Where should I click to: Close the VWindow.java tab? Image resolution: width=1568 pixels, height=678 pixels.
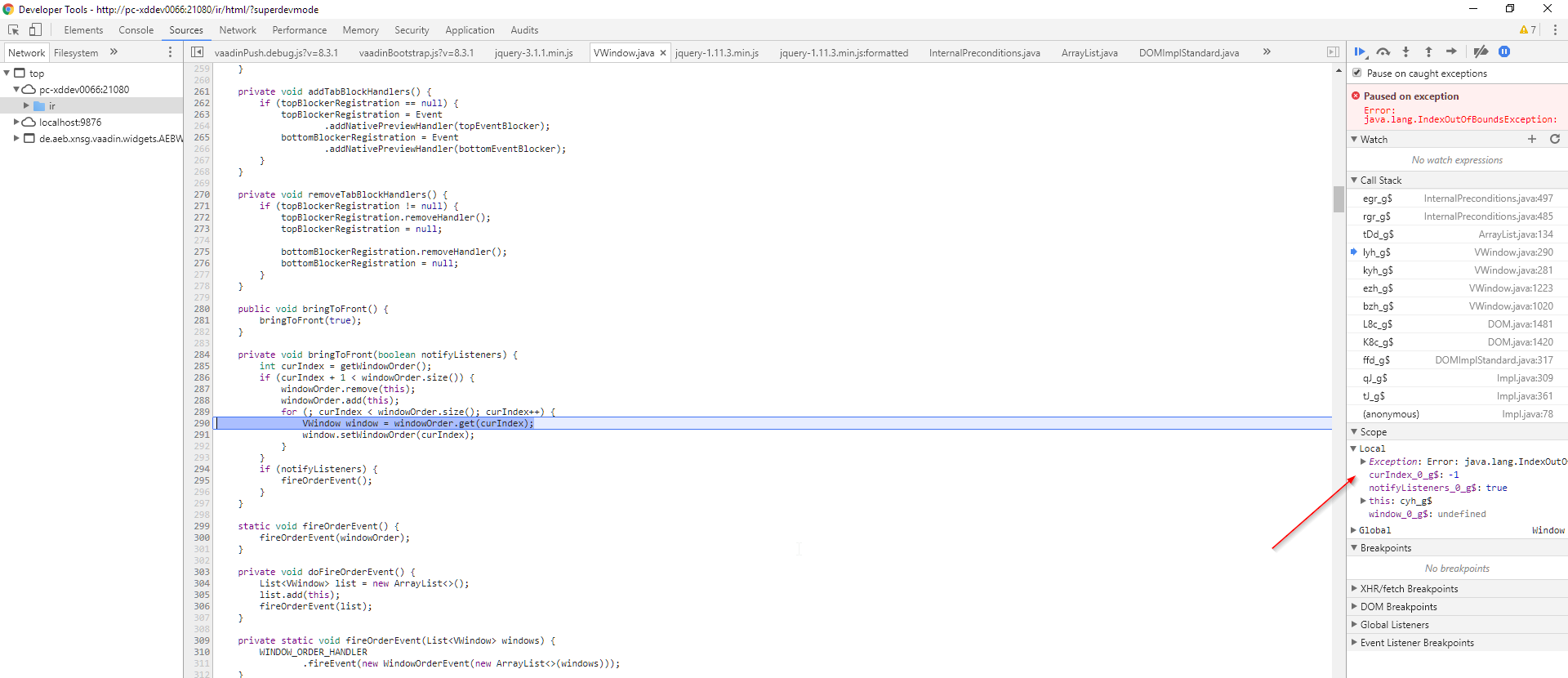pos(663,52)
